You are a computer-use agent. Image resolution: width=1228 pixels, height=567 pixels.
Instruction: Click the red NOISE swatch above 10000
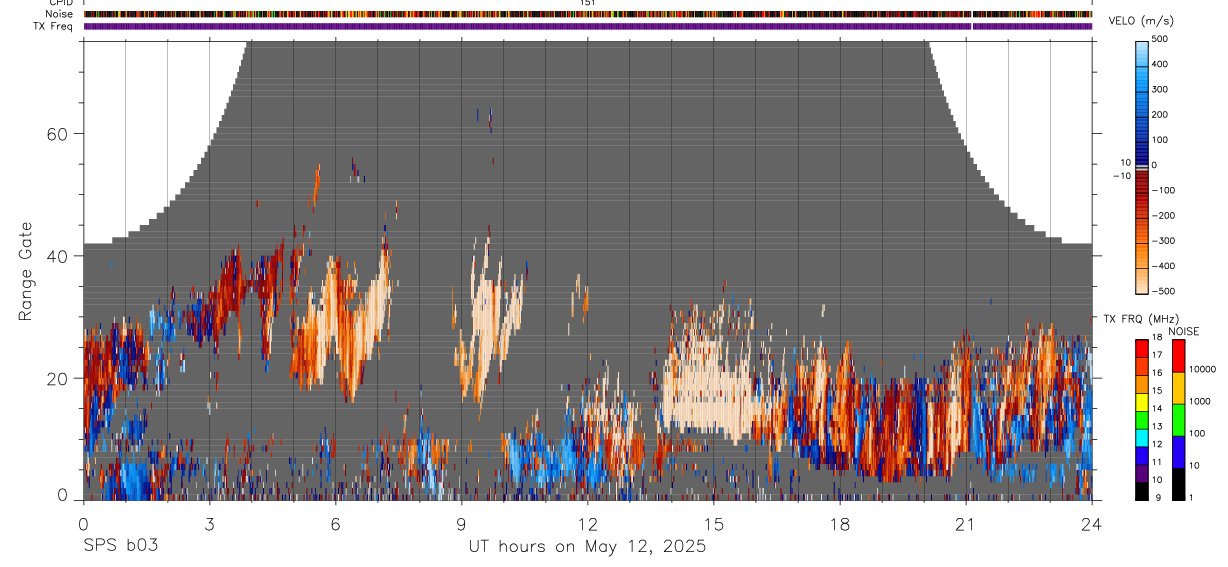(1178, 356)
